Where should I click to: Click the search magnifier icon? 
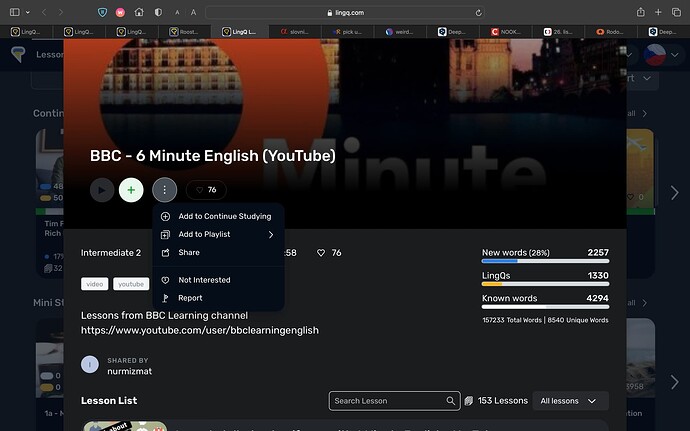[450, 401]
